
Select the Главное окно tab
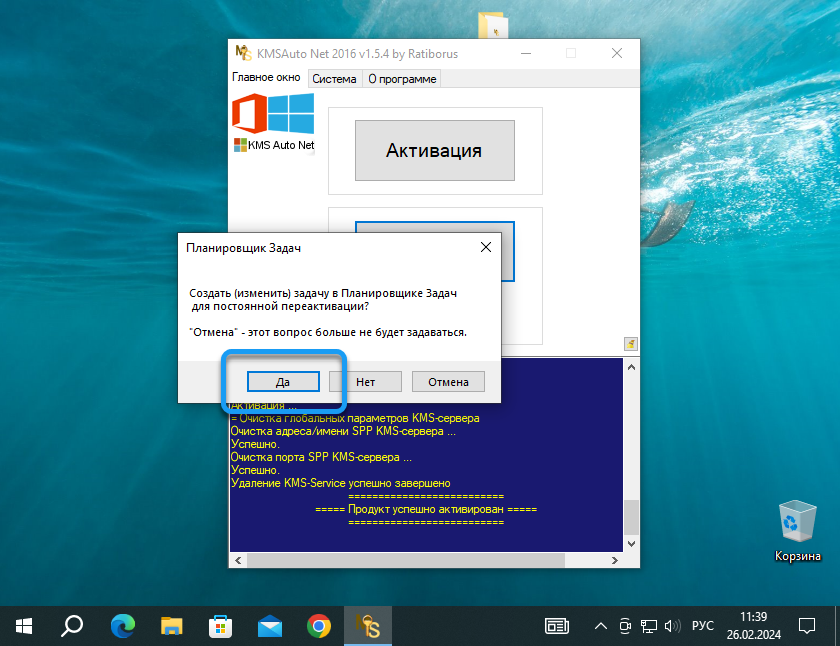[266, 77]
